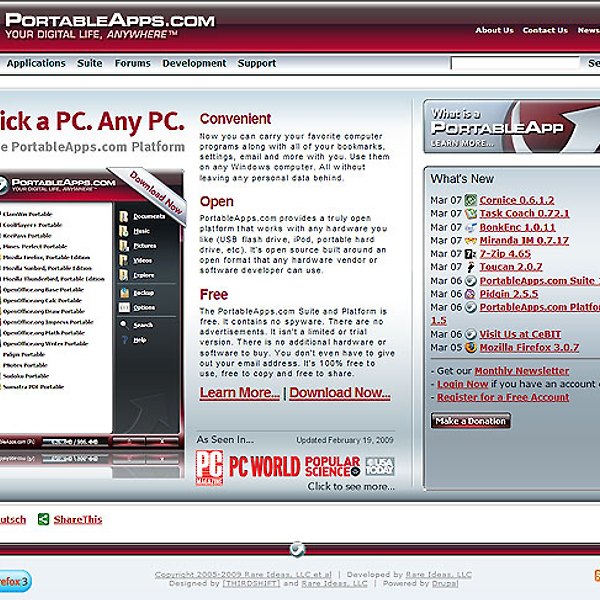Open the About Us page
600x600 pixels.
click(x=494, y=30)
